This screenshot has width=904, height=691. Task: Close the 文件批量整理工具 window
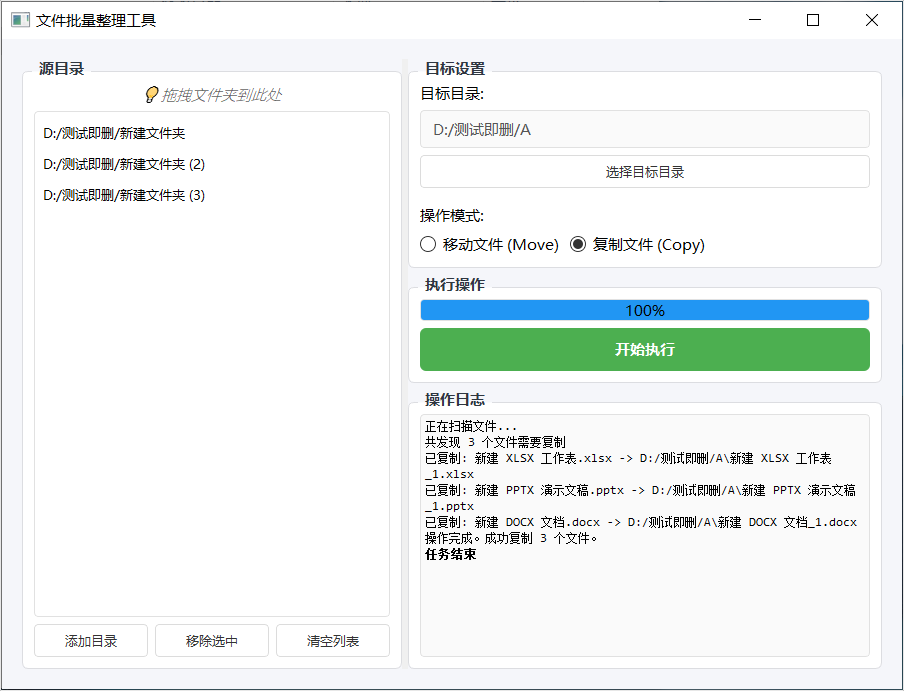tap(872, 20)
